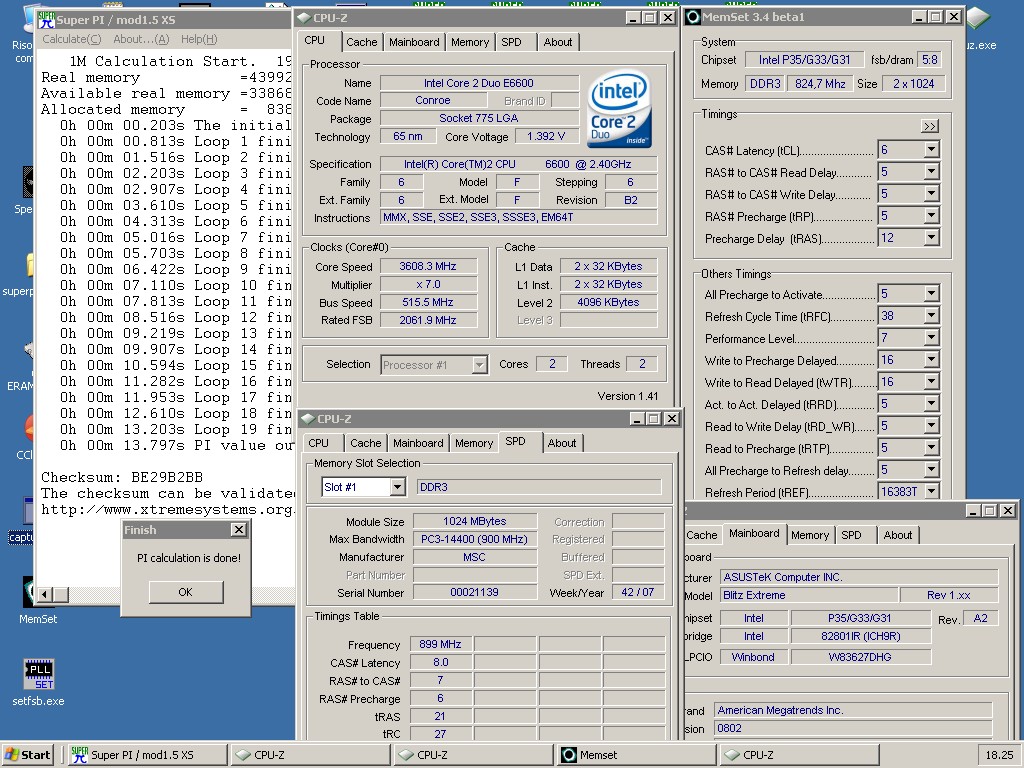Click the Level 2 cache value 4096 KBytes
Image resolution: width=1024 pixels, height=768 pixels.
point(608,302)
